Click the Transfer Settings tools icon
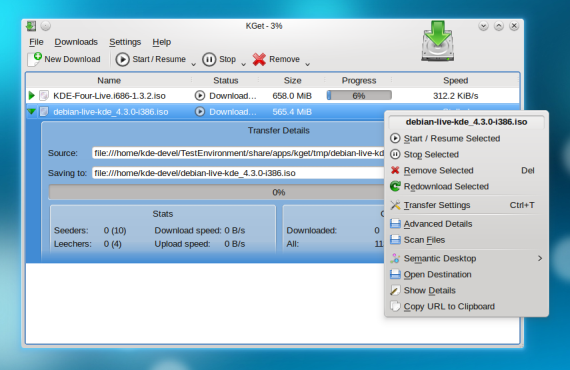 [395, 205]
